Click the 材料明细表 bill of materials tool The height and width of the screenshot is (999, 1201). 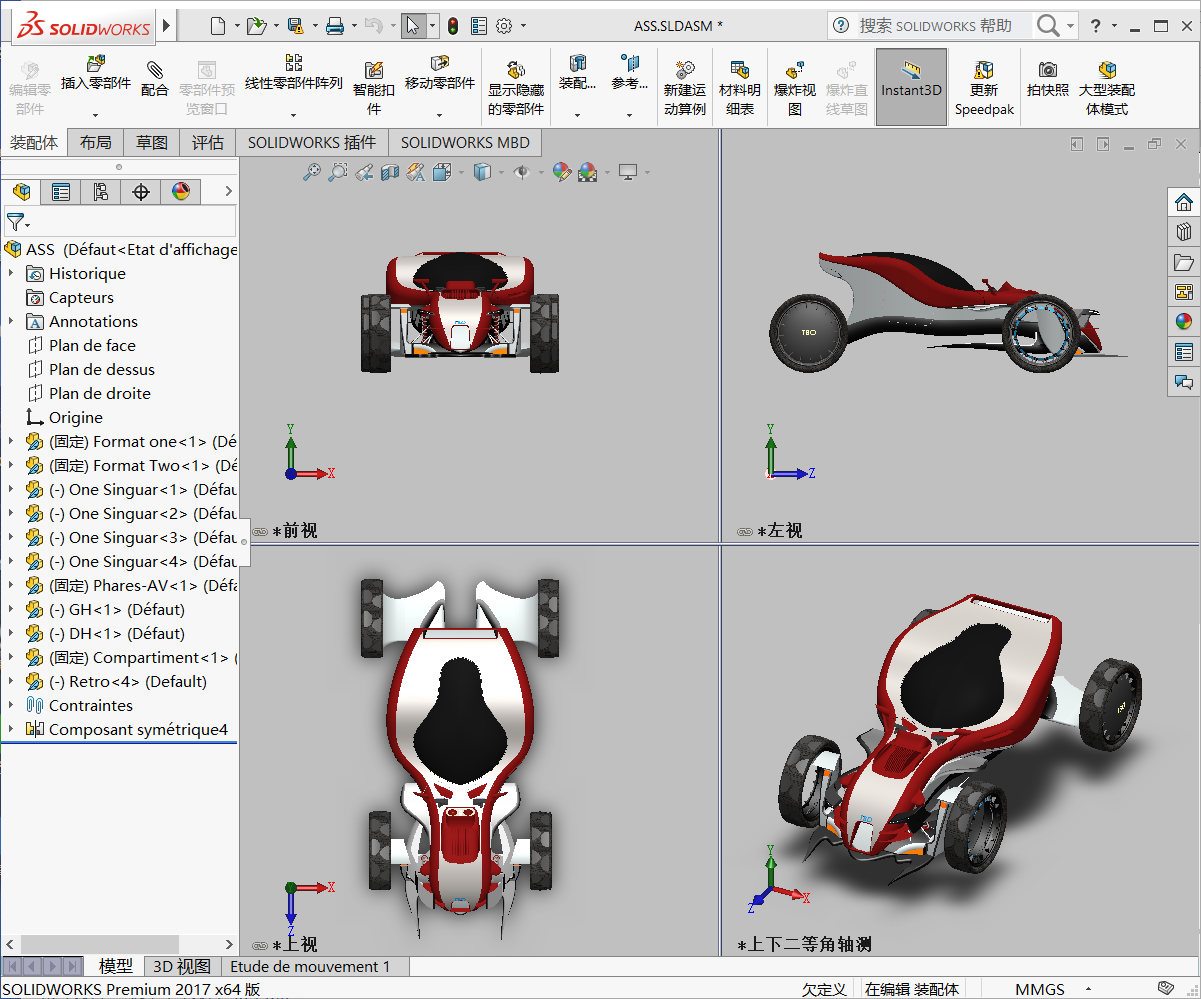point(740,88)
